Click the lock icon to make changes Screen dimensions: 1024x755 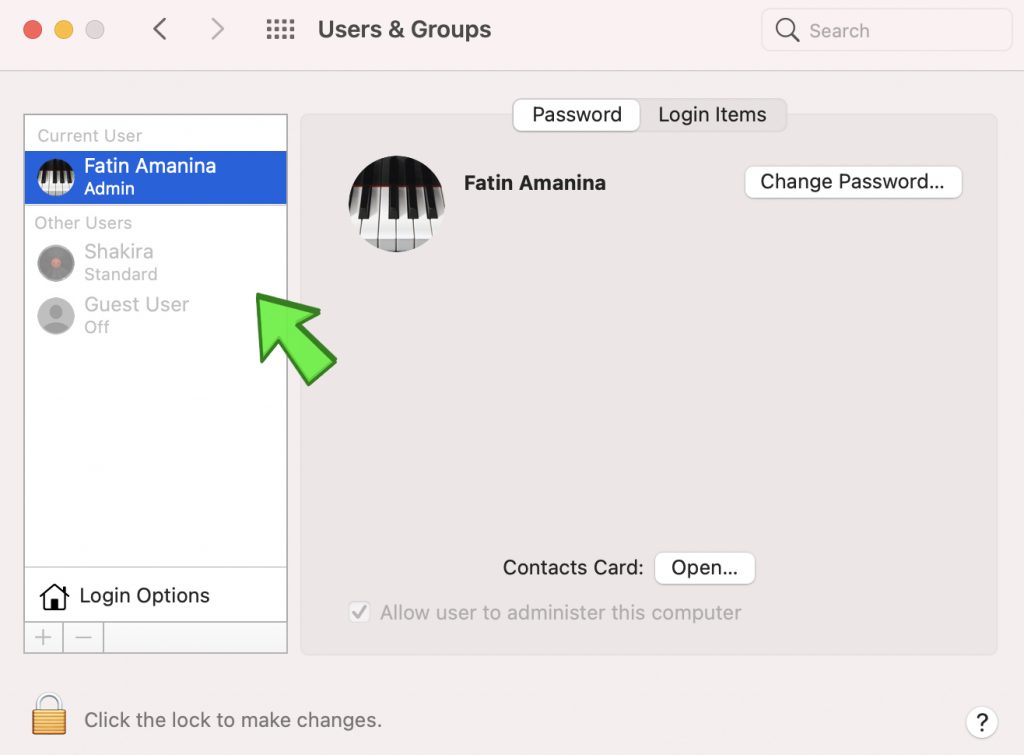(49, 715)
